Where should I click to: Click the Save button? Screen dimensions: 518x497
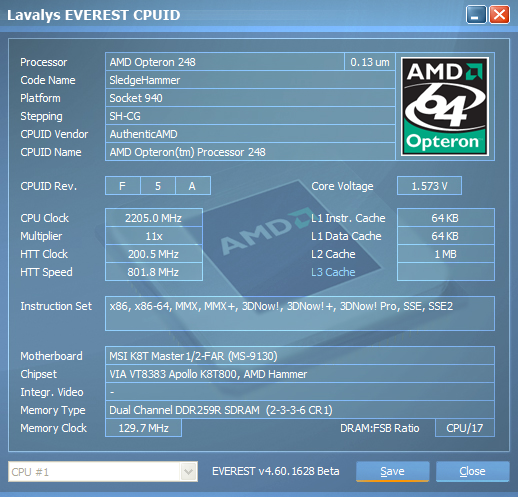tap(392, 471)
